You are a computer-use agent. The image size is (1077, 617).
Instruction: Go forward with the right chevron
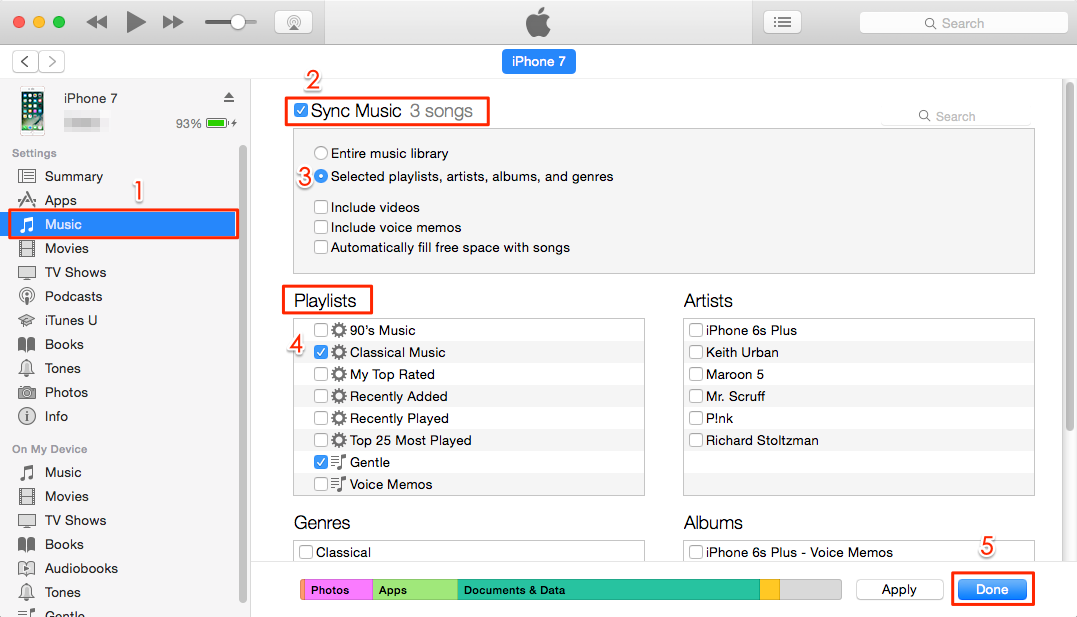click(52, 62)
